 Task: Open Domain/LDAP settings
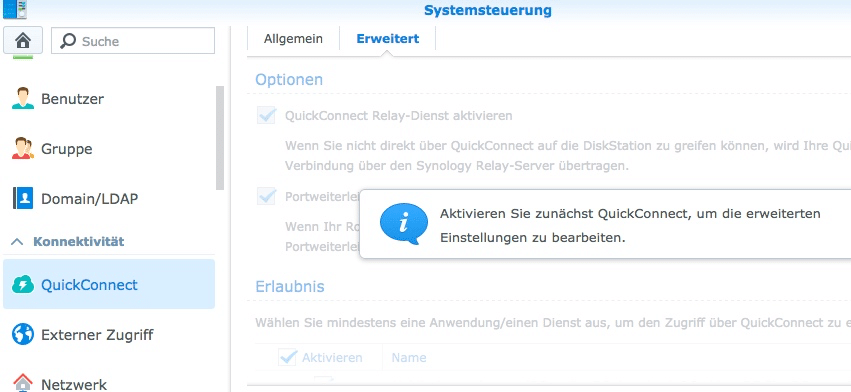coord(109,199)
